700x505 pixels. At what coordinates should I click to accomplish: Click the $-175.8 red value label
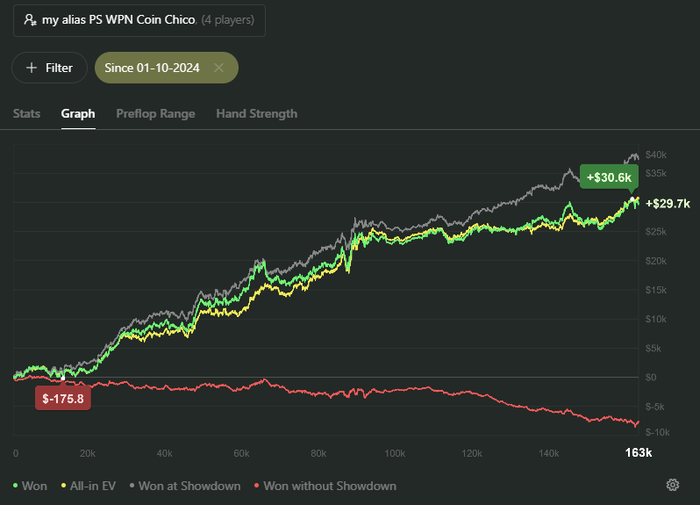(62, 398)
